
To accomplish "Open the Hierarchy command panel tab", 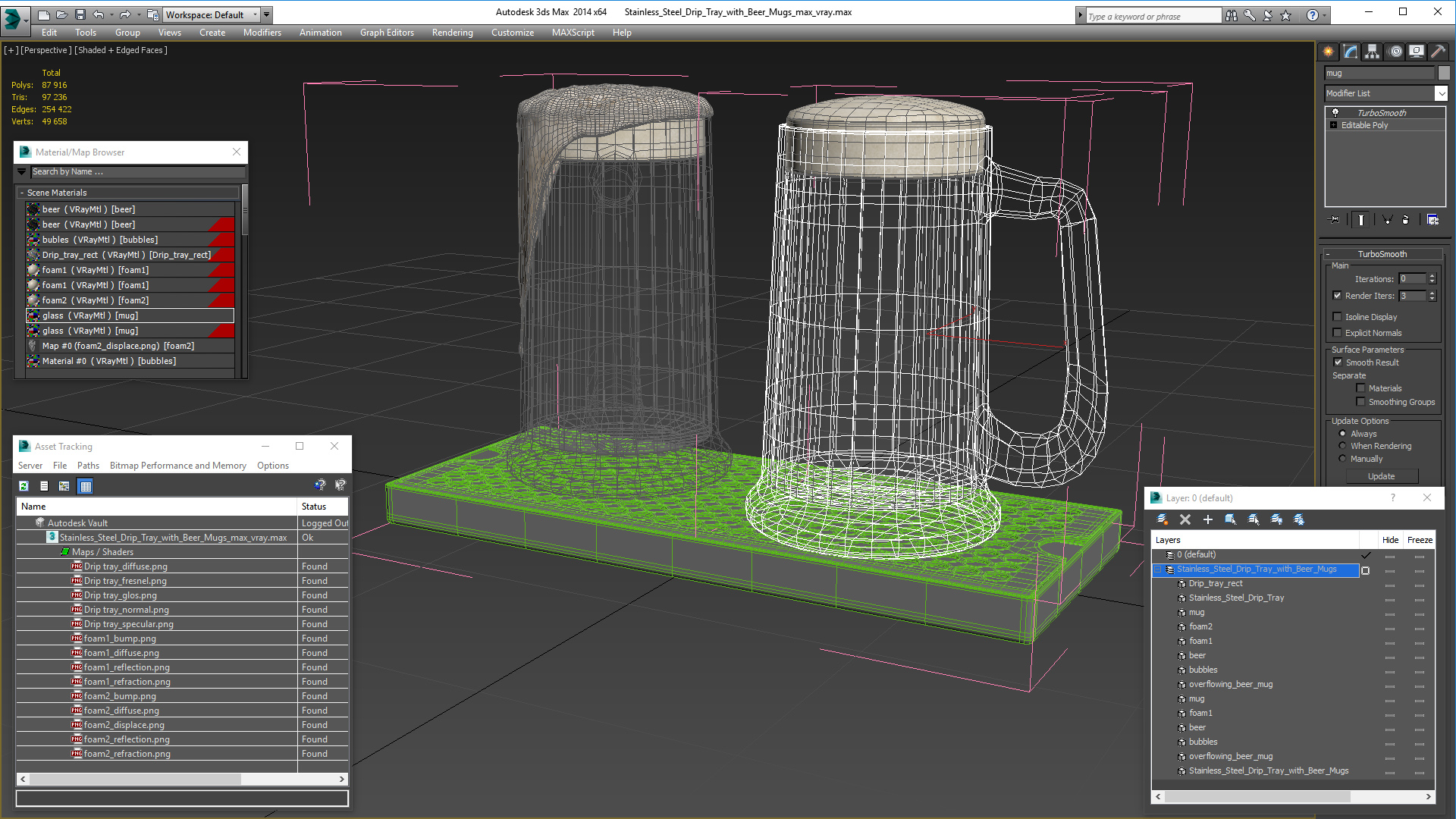I will 1373,52.
